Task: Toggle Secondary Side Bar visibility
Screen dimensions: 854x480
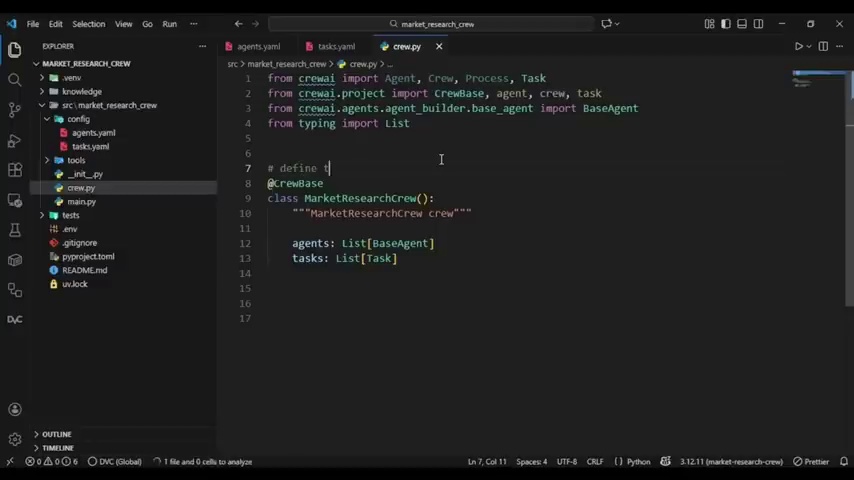Action: click(758, 24)
